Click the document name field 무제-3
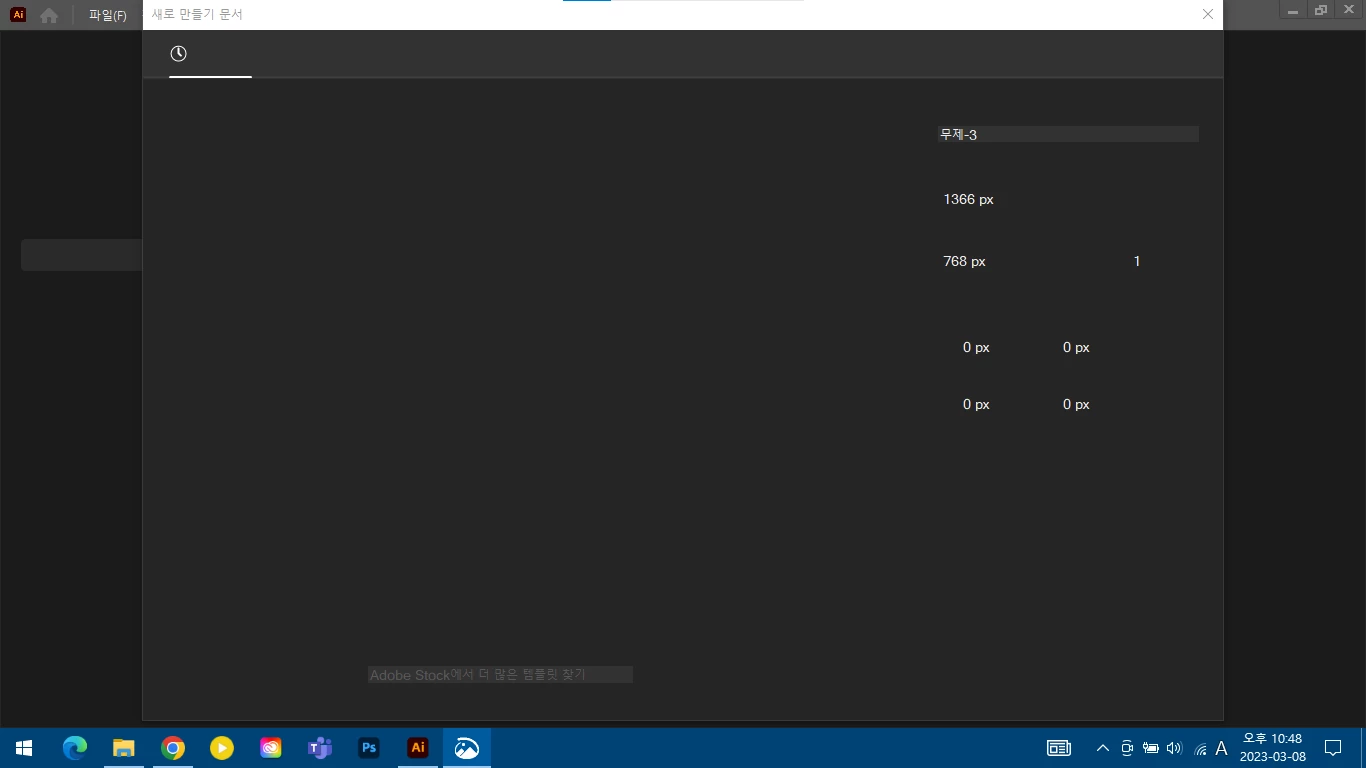Image resolution: width=1366 pixels, height=768 pixels. pyautogui.click(x=1068, y=134)
